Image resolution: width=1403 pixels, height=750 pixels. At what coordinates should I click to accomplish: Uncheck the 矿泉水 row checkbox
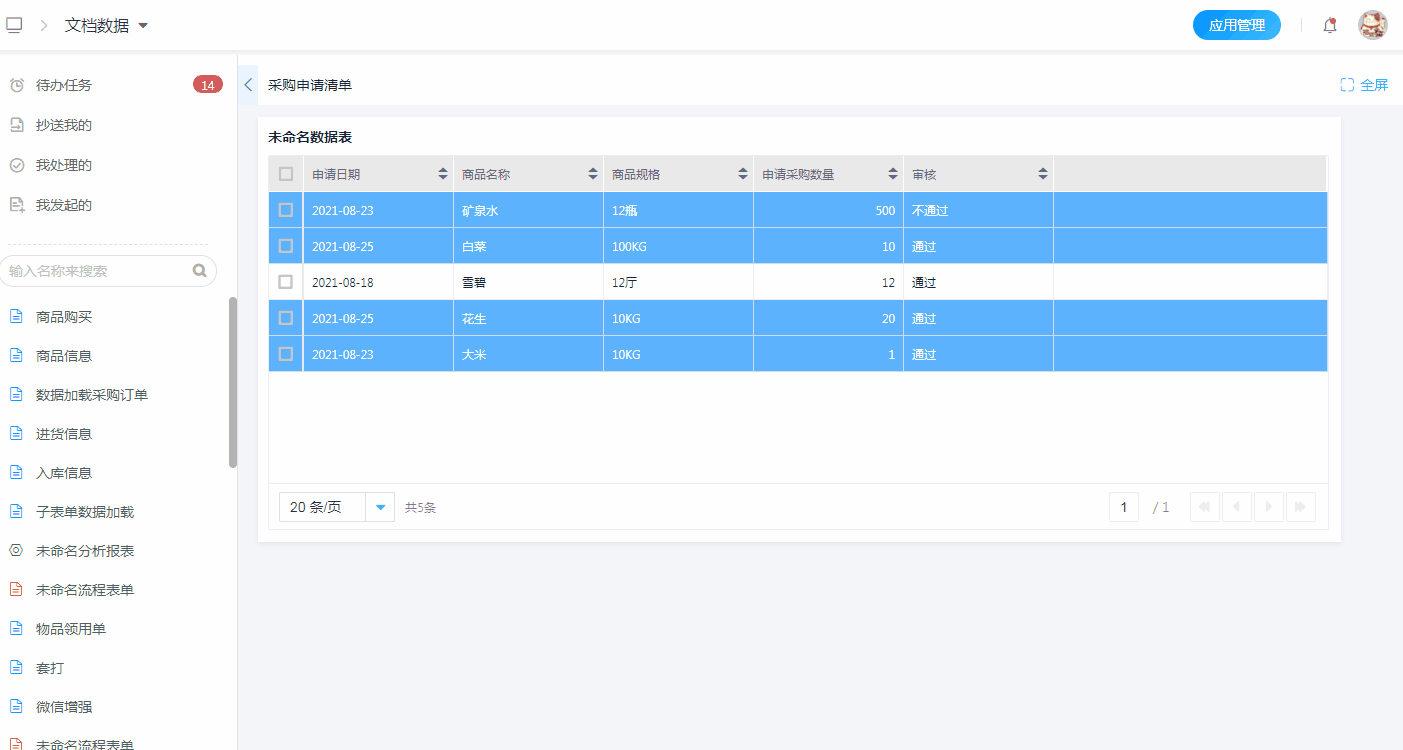click(x=286, y=210)
